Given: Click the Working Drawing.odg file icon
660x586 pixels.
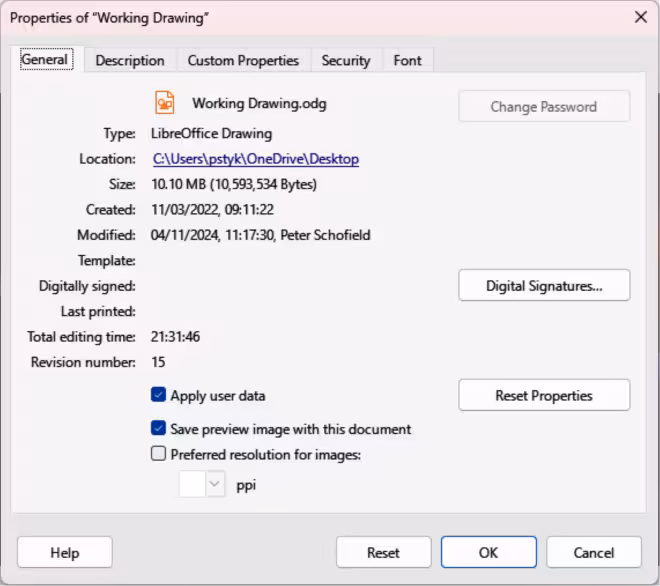Looking at the screenshot, I should pos(165,103).
